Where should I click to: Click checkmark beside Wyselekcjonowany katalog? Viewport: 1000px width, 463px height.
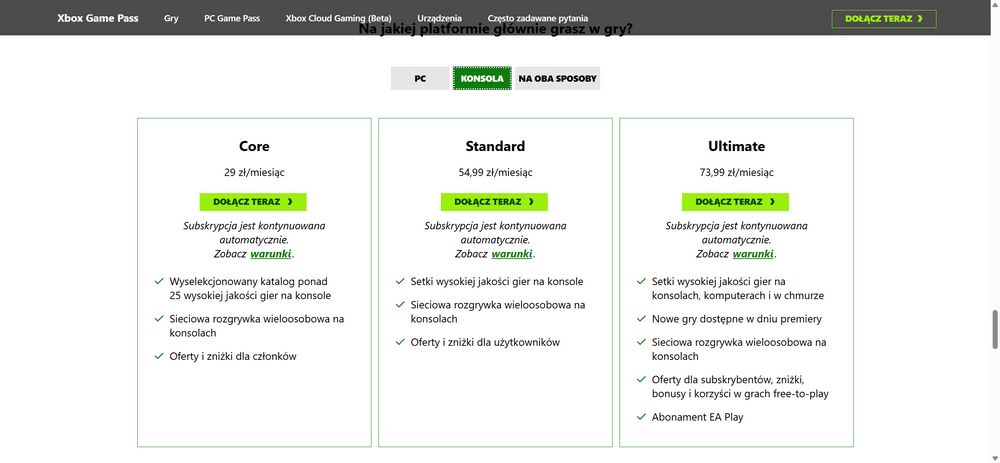pyautogui.click(x=159, y=281)
